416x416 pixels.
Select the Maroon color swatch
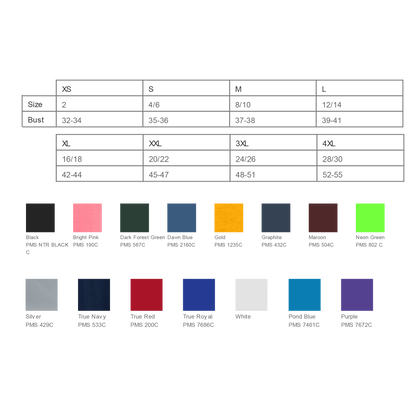pyautogui.click(x=323, y=218)
